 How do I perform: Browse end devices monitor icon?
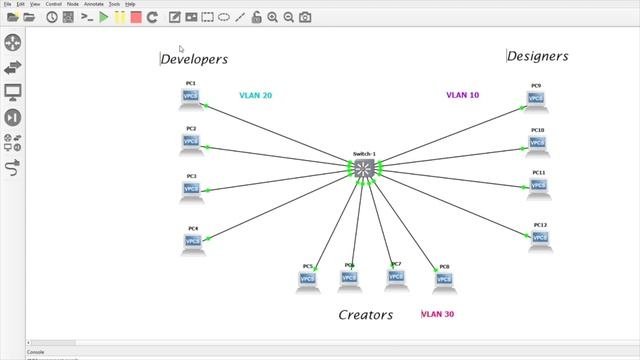point(13,92)
